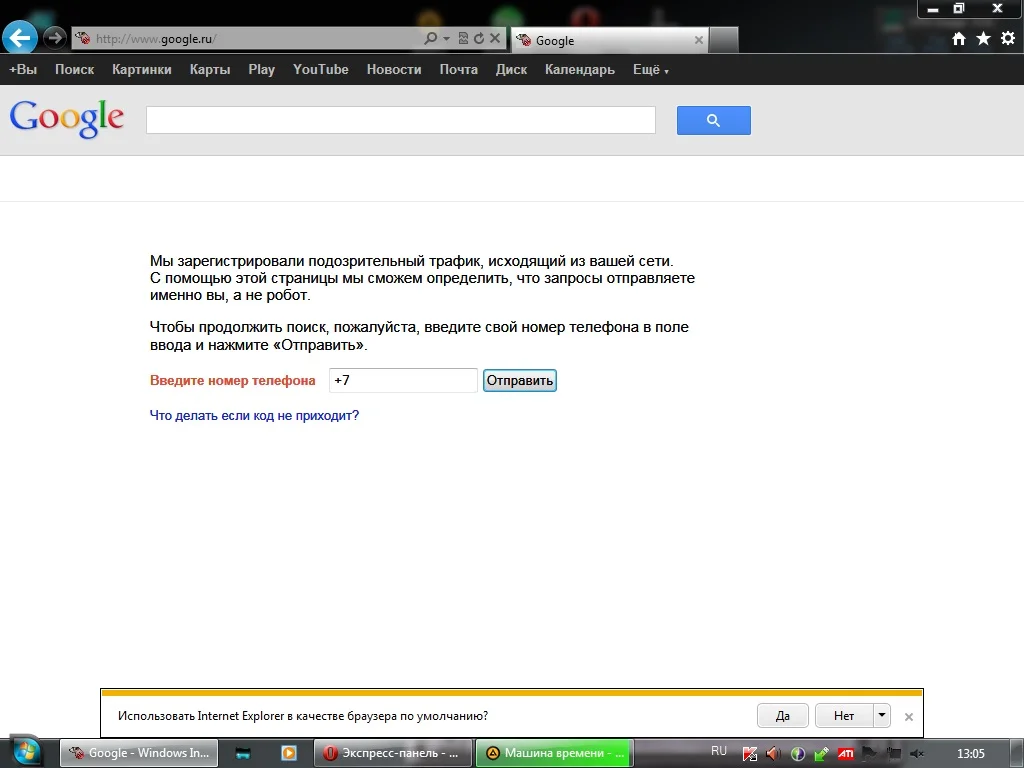This screenshot has height=768, width=1024.
Task: Open the Home page icon
Action: point(959,39)
